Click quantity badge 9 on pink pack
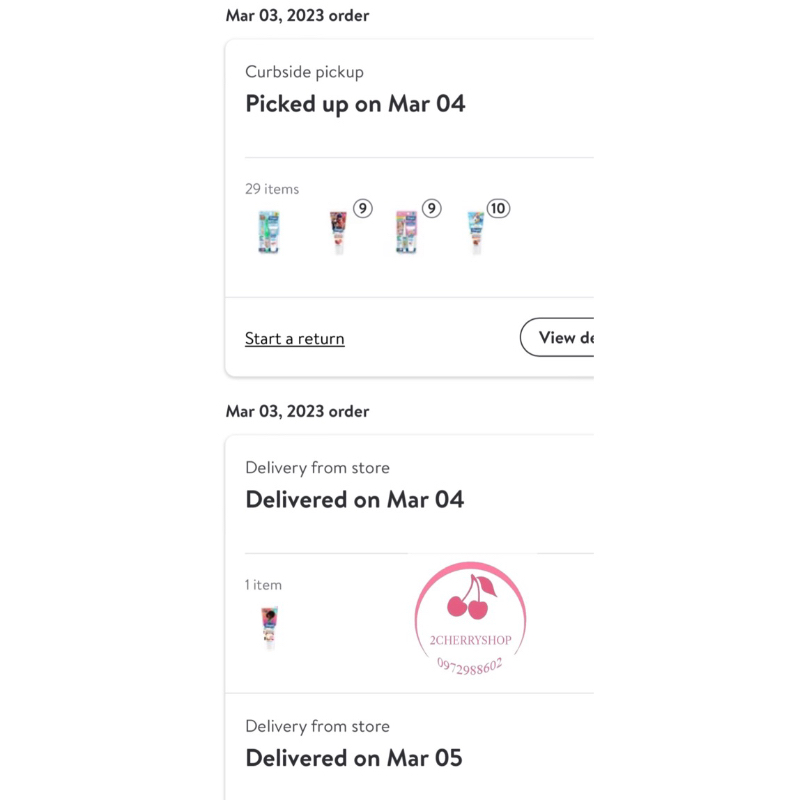Viewport: 800px width, 800px height. (431, 208)
